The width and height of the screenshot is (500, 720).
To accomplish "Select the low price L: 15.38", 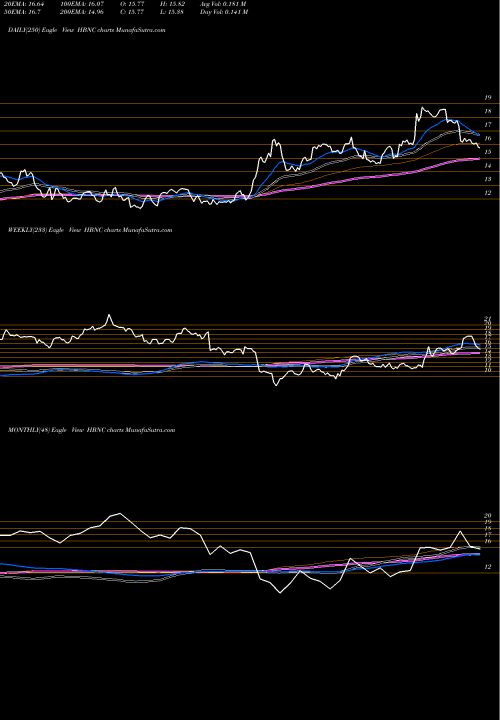I will pos(172,12).
